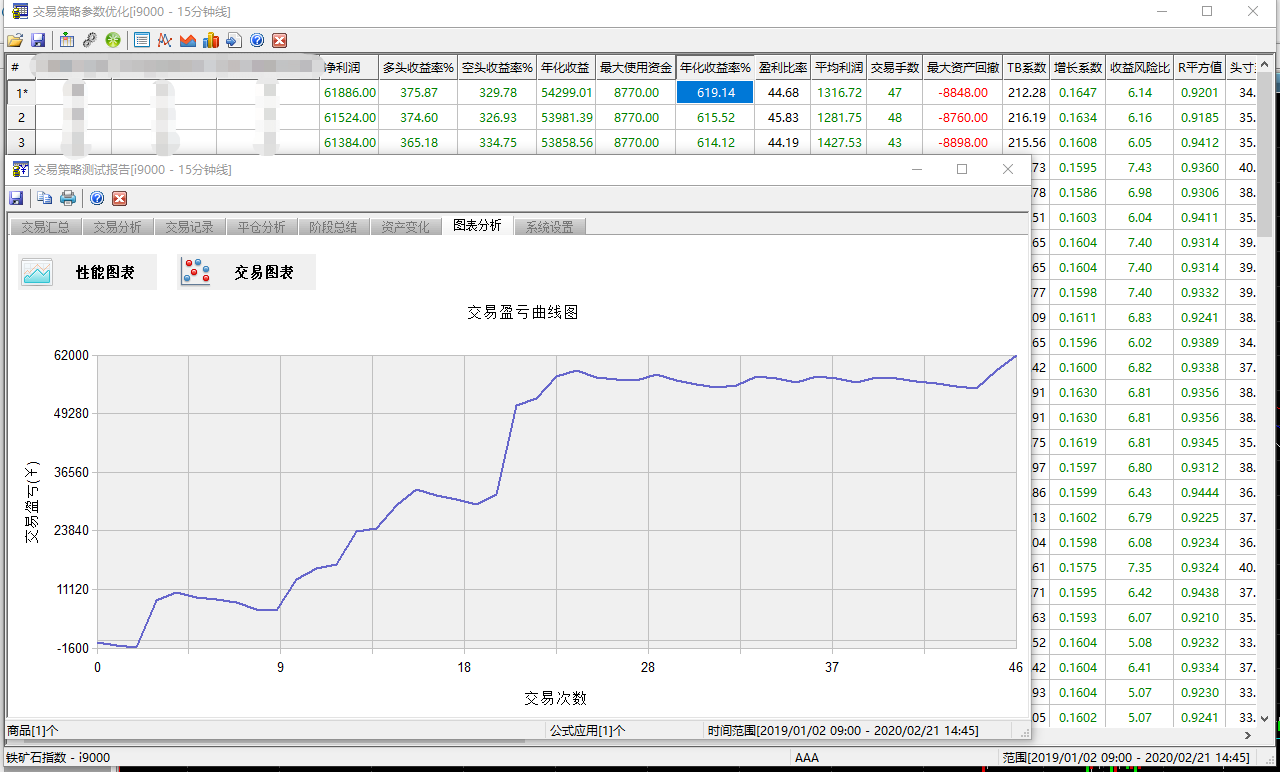
Task: Show the 性能图表 performance chart
Action: coord(88,272)
